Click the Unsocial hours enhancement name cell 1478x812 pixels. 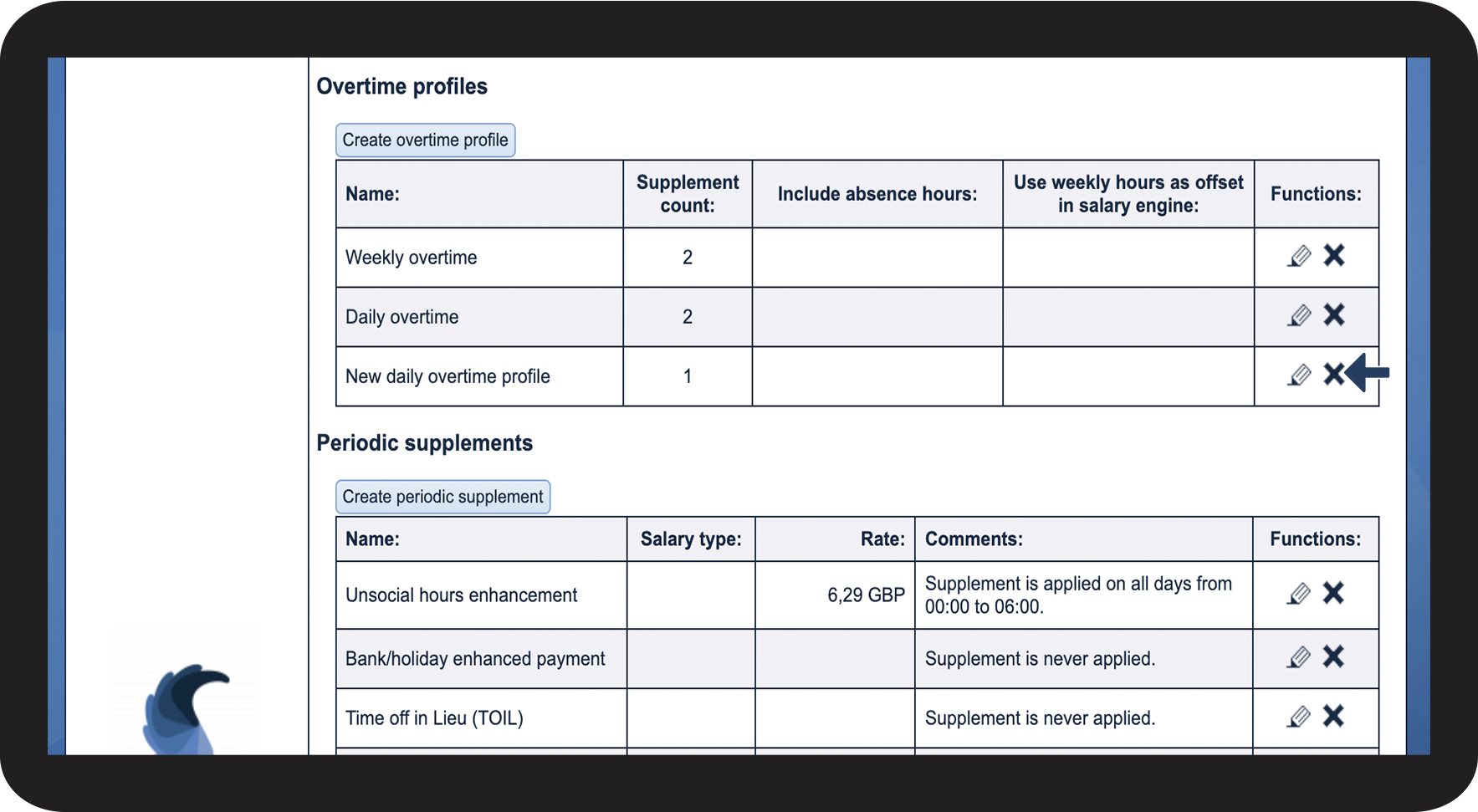[x=461, y=595]
